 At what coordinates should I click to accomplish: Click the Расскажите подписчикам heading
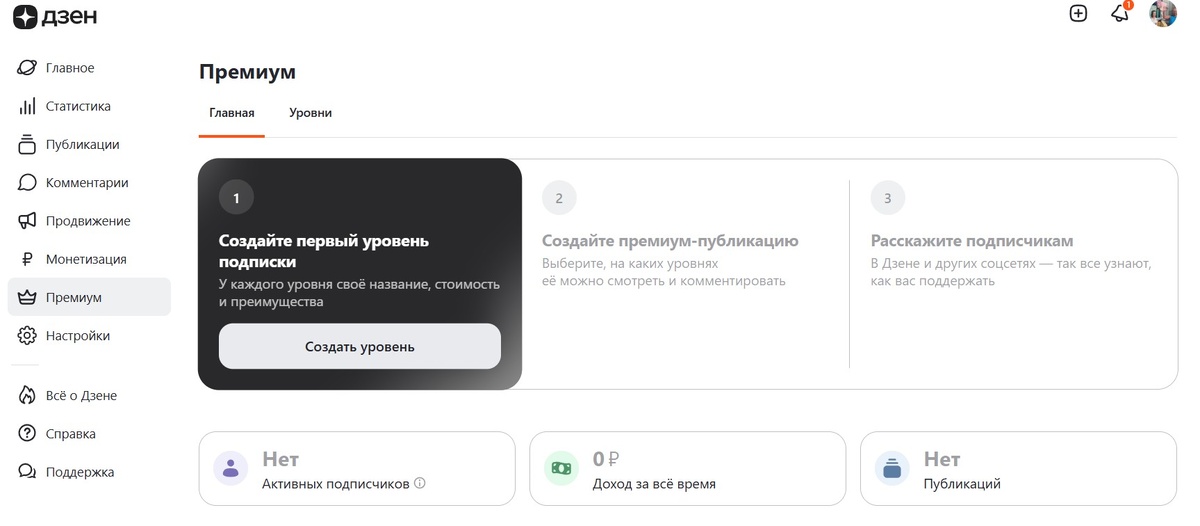[x=972, y=241]
